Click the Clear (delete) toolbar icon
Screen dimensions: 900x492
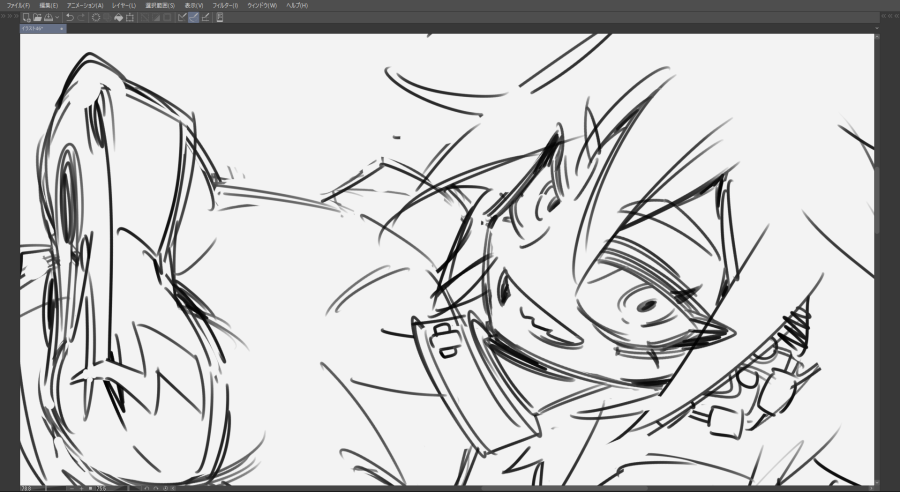pyautogui.click(x=96, y=17)
